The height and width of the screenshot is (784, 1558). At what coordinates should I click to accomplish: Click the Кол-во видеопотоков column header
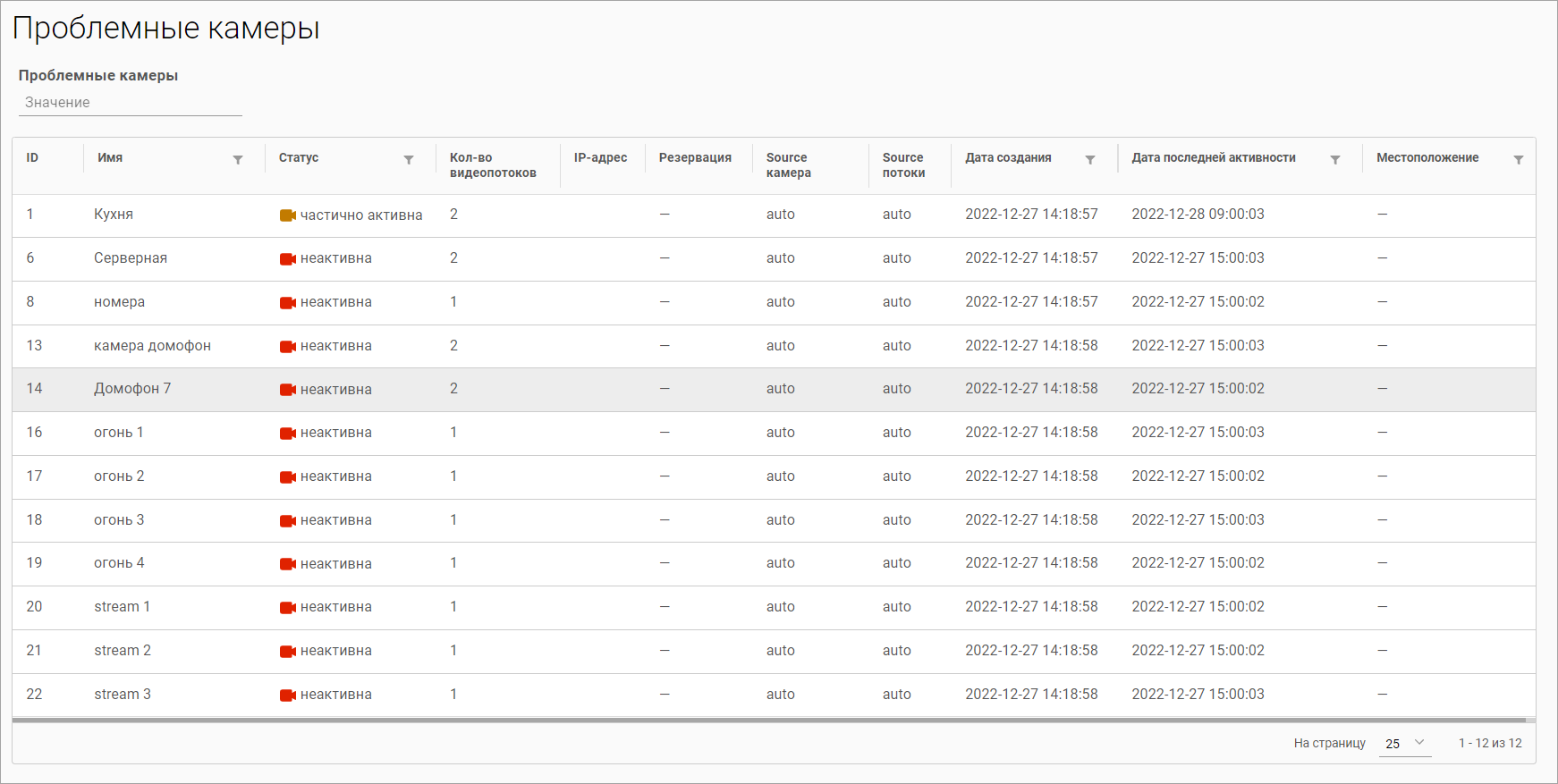[x=493, y=165]
